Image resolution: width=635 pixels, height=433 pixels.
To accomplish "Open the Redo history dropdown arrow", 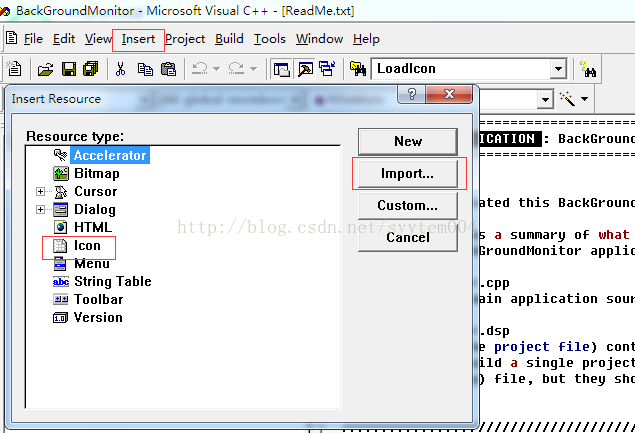I will coord(254,68).
